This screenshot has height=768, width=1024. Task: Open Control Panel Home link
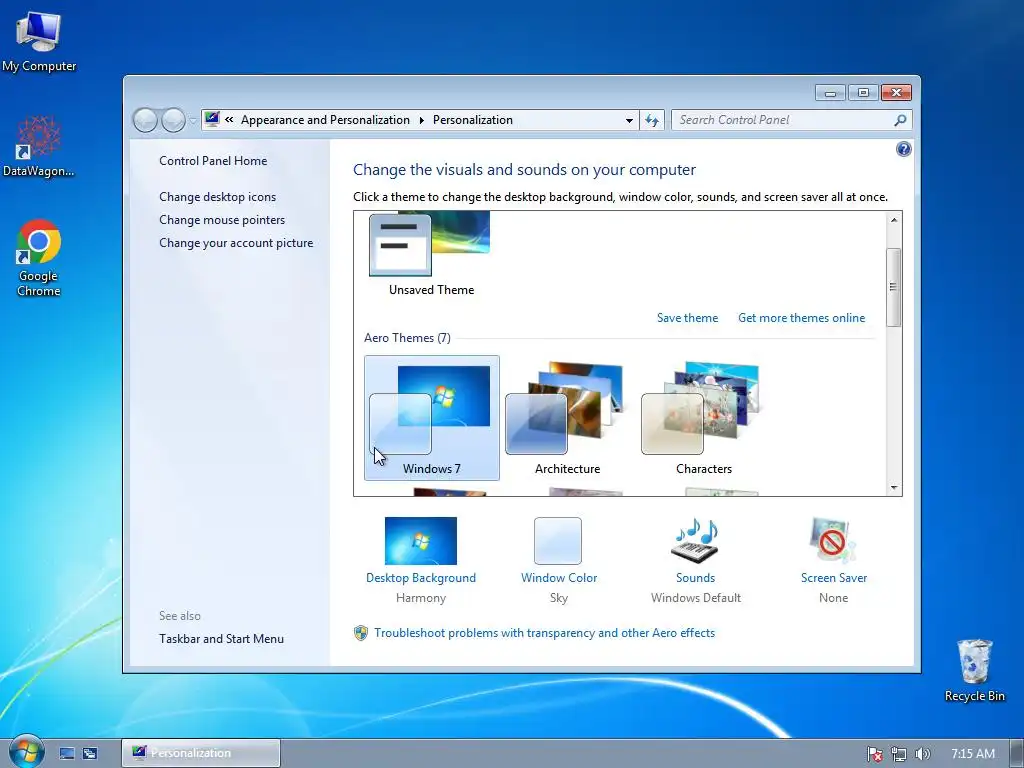(x=213, y=161)
